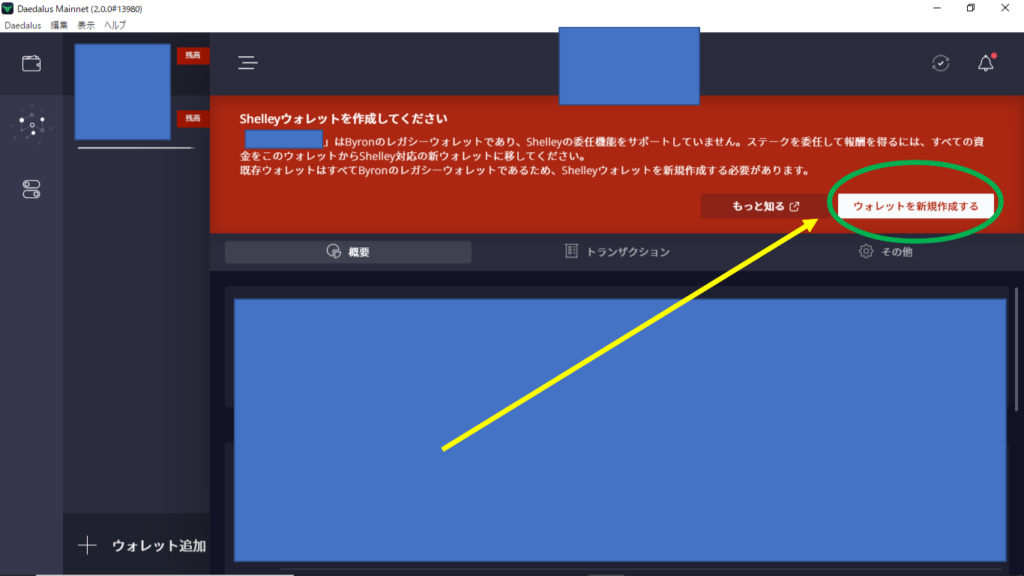Click the もっと知る button
This screenshot has width=1024, height=576.
[765, 206]
